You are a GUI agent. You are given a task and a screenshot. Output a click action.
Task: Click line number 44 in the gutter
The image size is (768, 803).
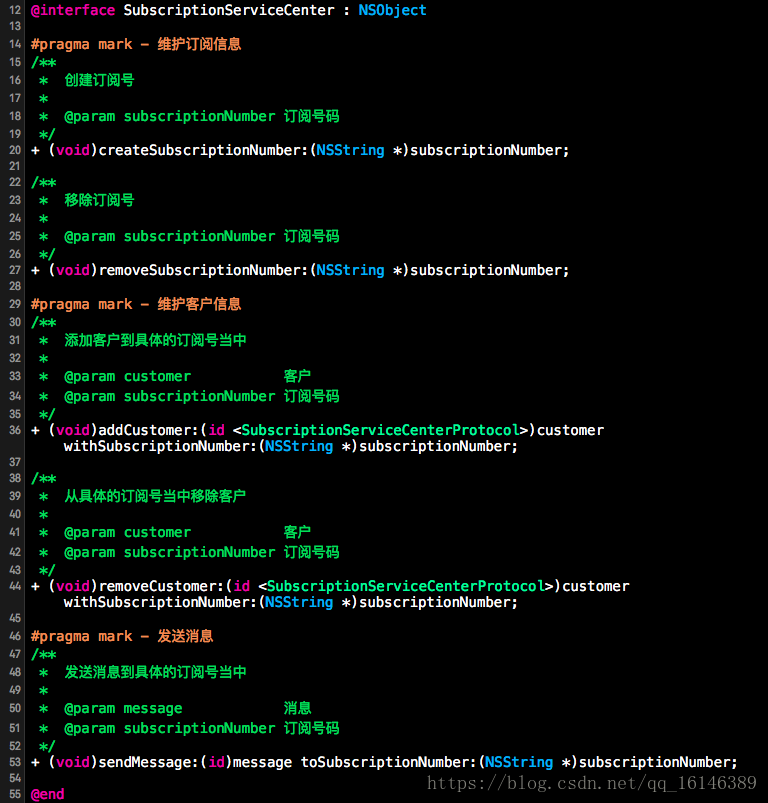click(15, 586)
